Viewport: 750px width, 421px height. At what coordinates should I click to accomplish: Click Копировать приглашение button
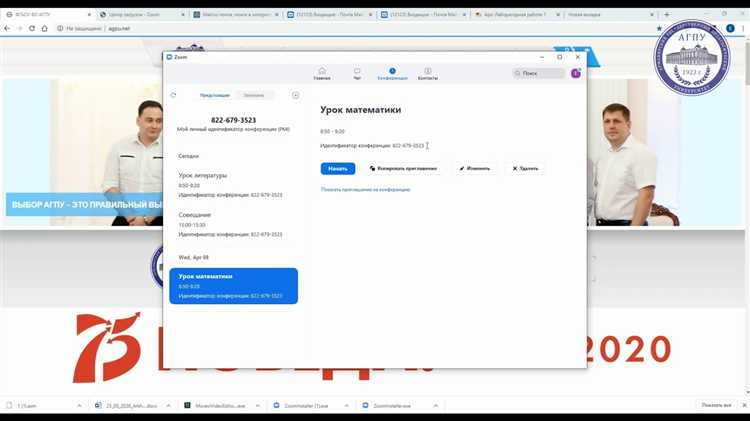tap(403, 168)
